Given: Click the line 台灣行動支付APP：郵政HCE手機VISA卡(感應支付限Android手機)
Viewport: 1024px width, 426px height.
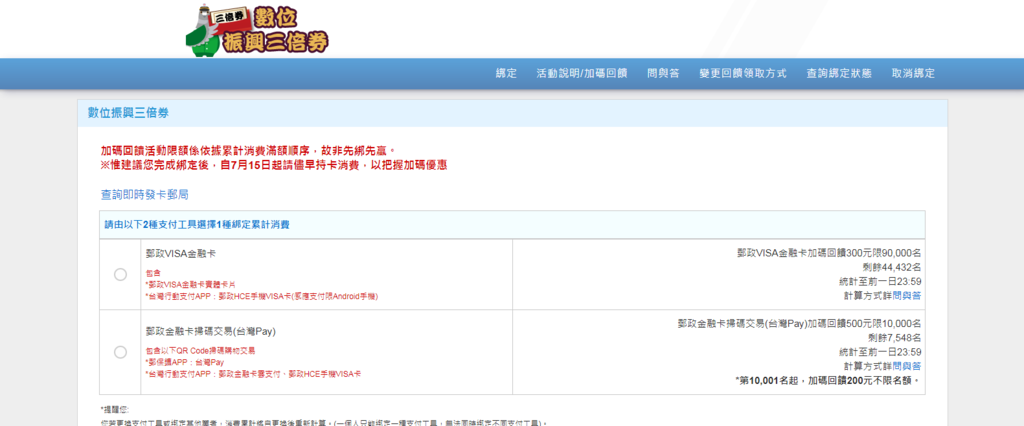Looking at the screenshot, I should pyautogui.click(x=262, y=297).
